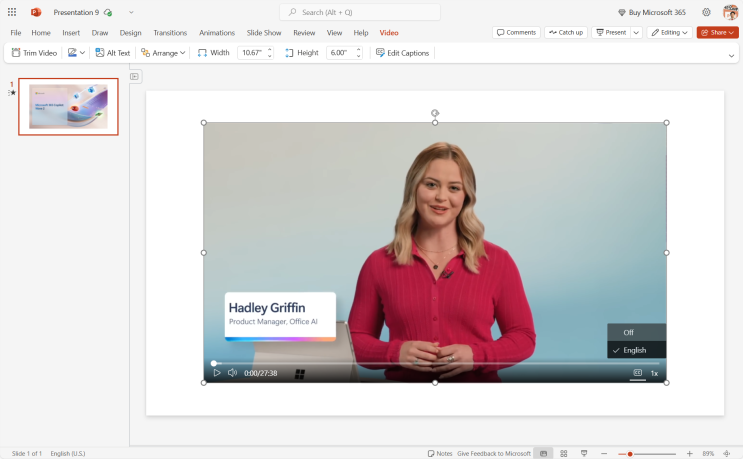Turn captions Off in the captions menu
Viewport: 743px width, 459px height.
(629, 332)
